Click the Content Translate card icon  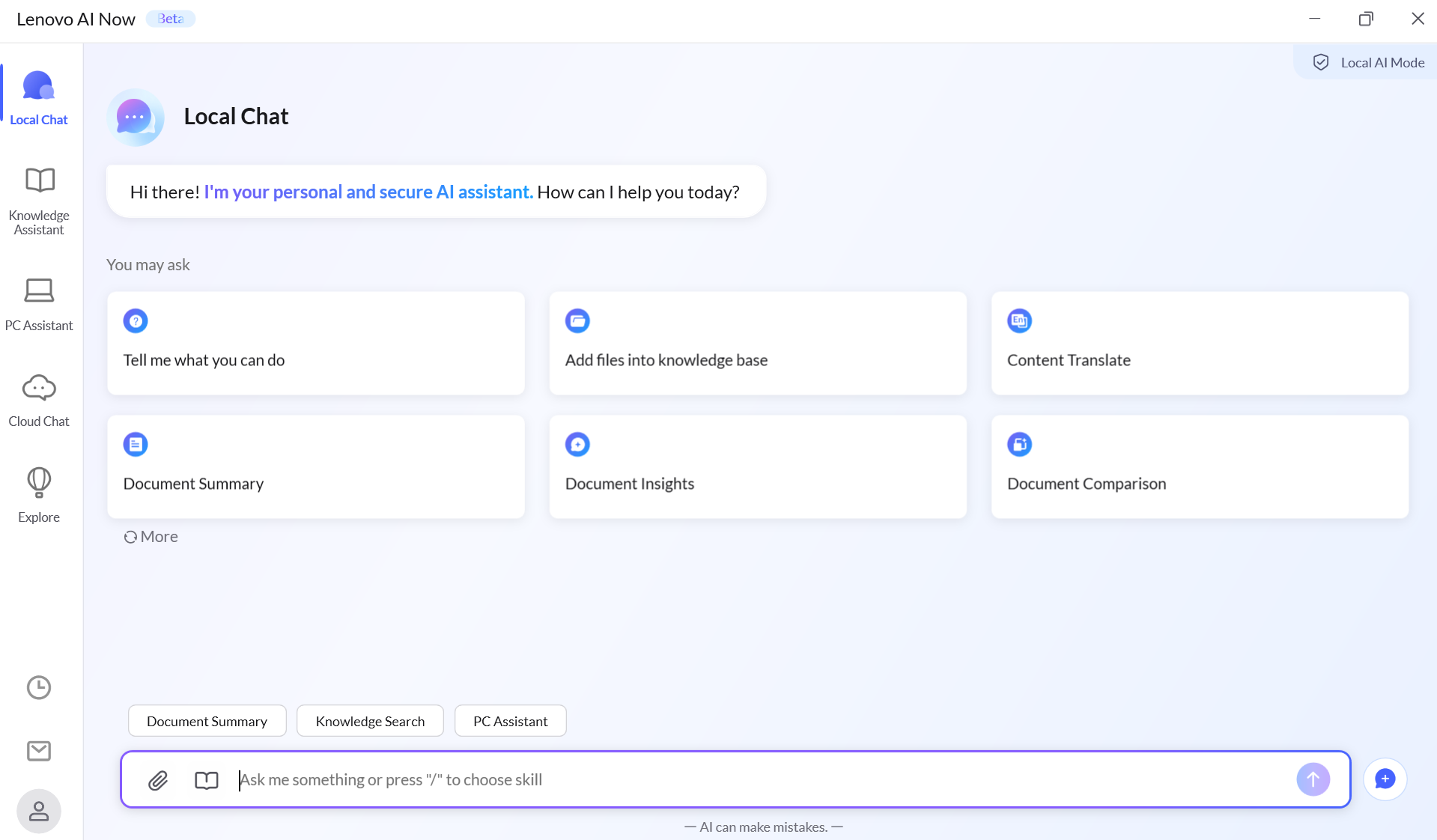(1019, 321)
